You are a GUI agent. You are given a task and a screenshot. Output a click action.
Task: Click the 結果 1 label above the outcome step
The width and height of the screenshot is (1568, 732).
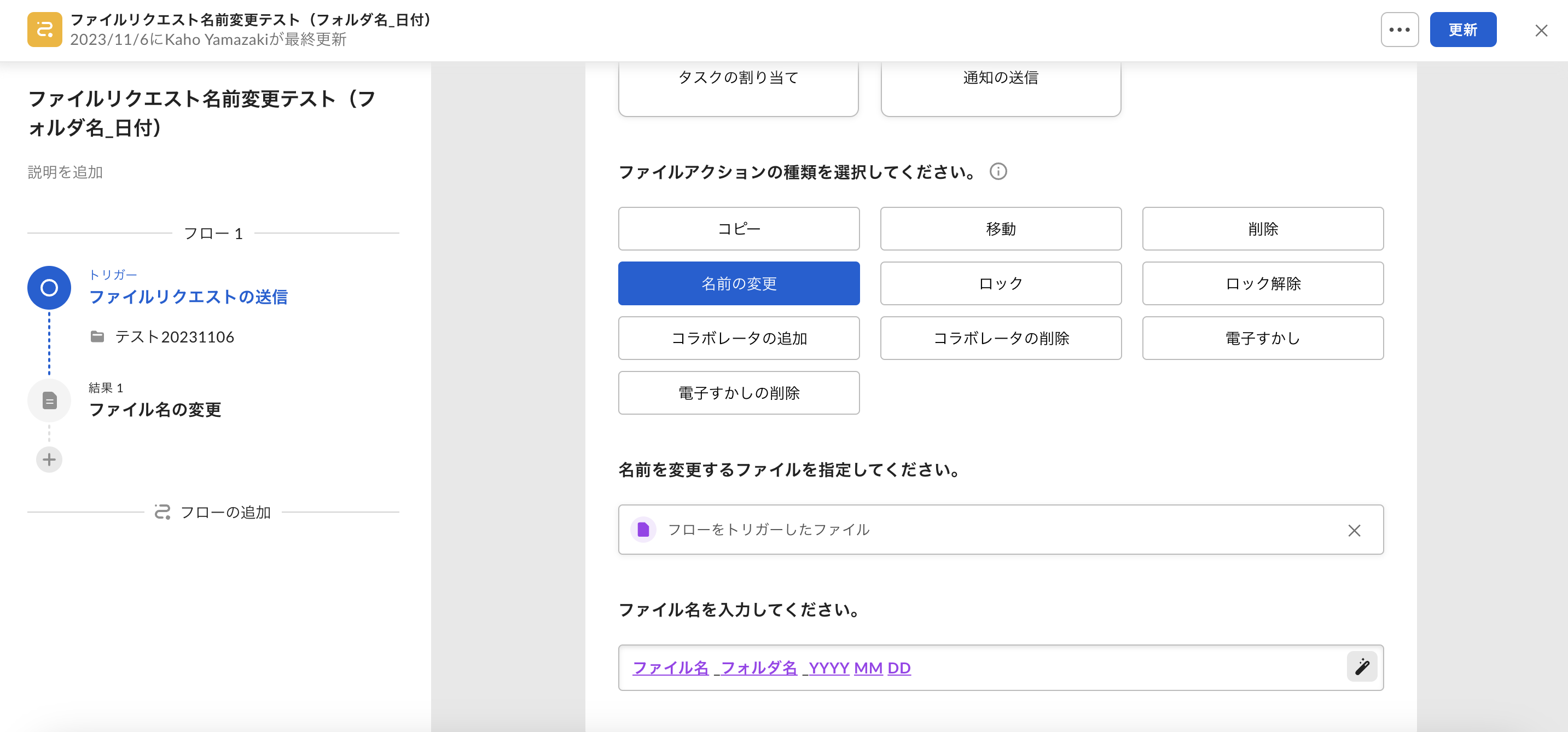point(106,387)
